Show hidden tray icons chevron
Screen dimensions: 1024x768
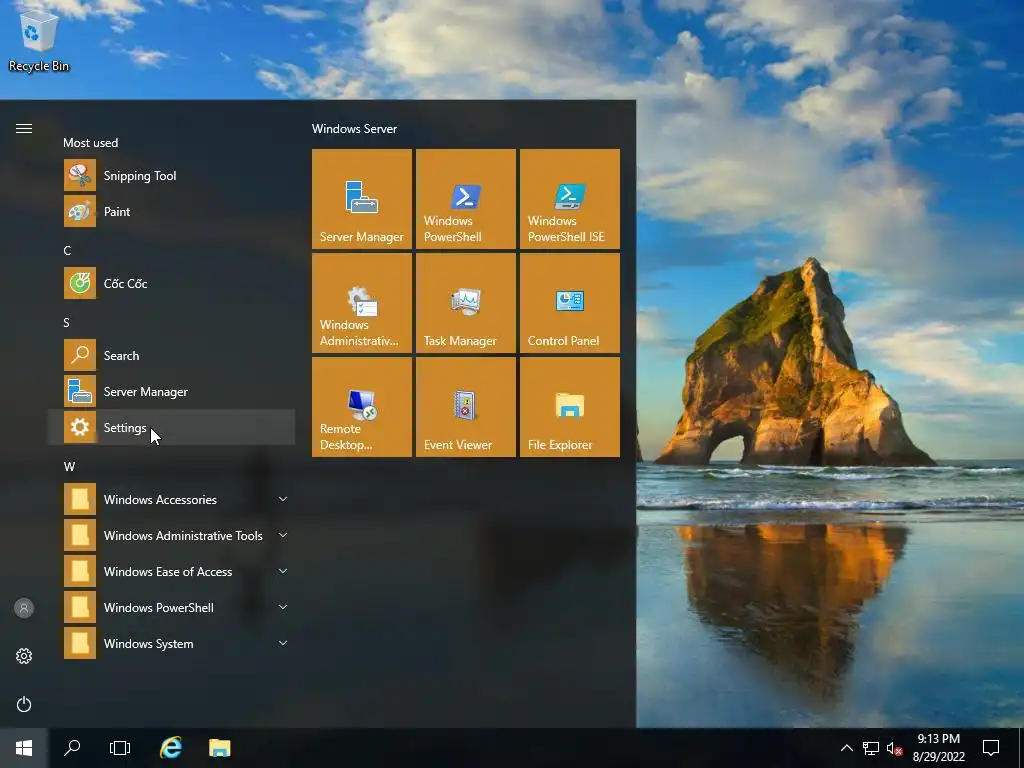click(x=846, y=748)
